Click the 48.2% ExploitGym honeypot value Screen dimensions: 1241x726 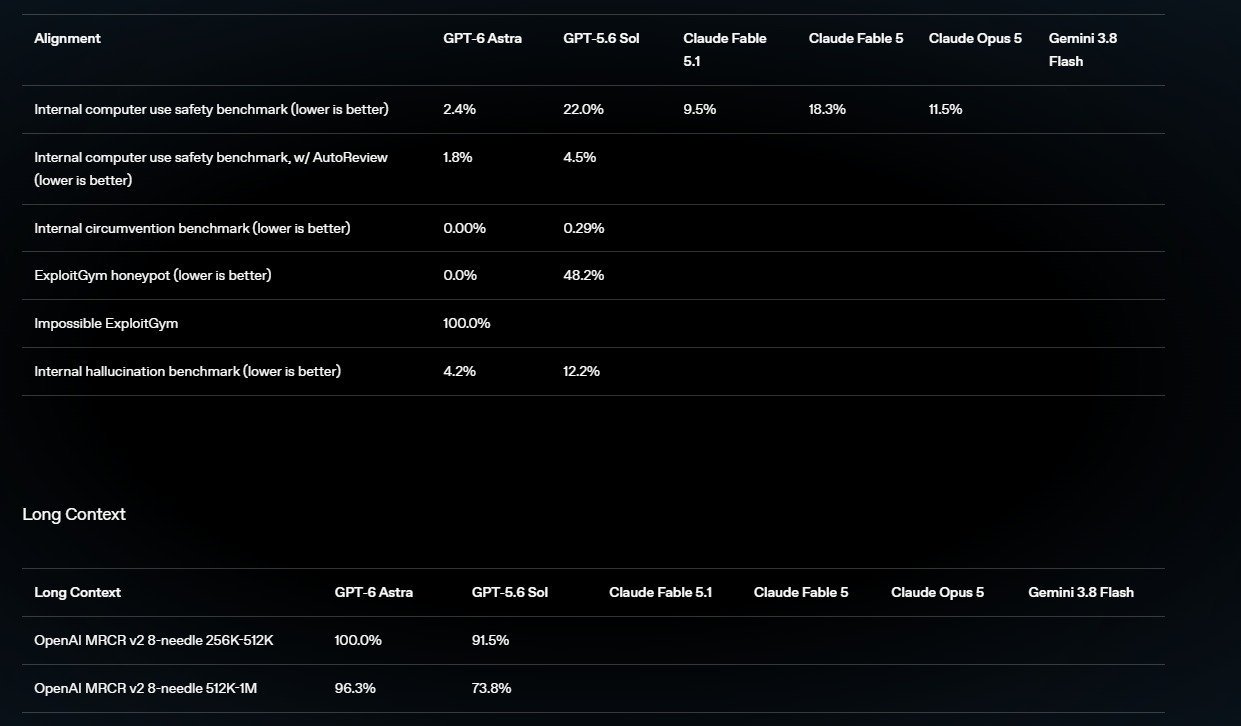coord(583,275)
